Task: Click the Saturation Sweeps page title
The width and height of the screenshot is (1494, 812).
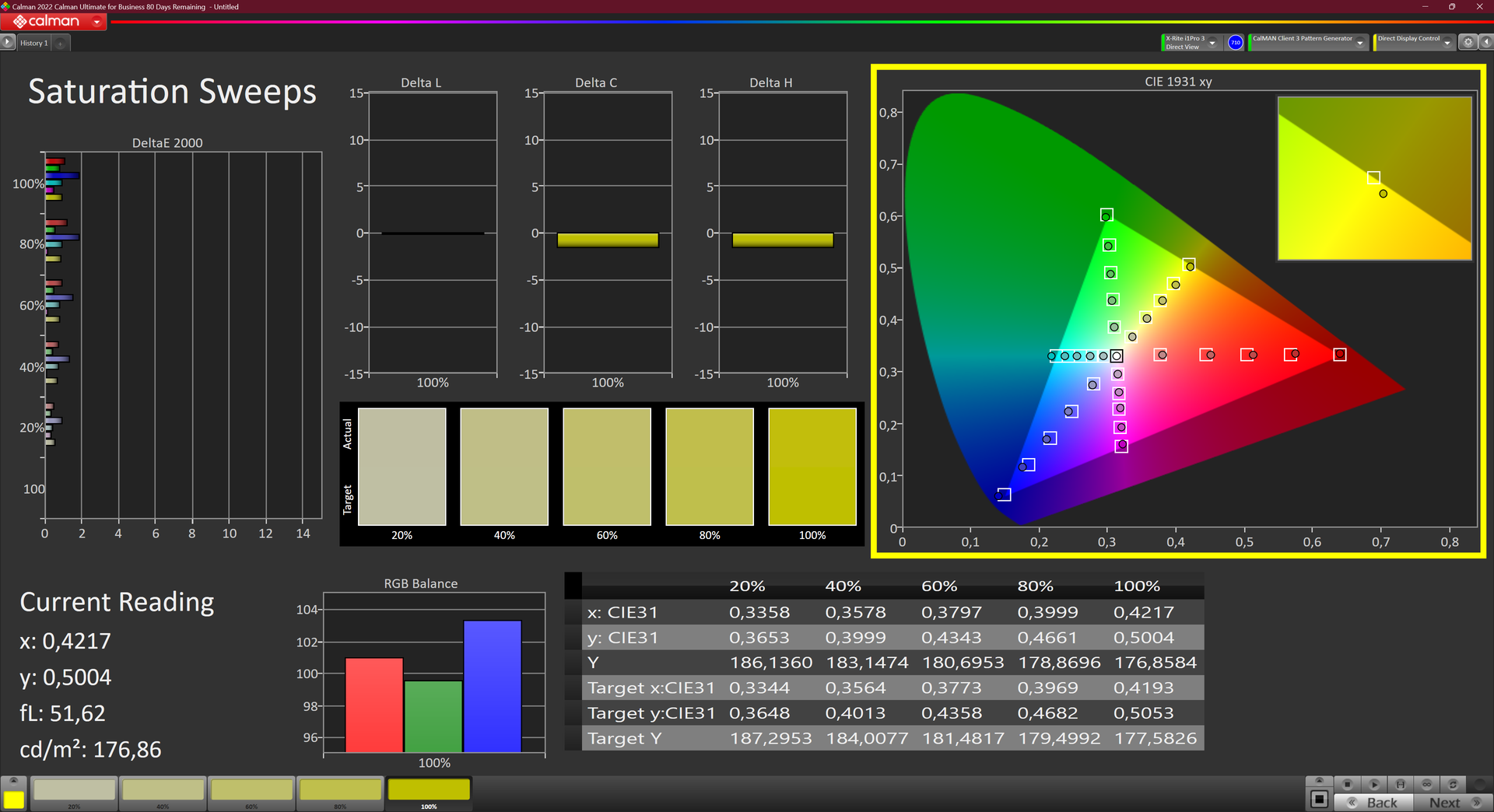Action: [x=172, y=92]
